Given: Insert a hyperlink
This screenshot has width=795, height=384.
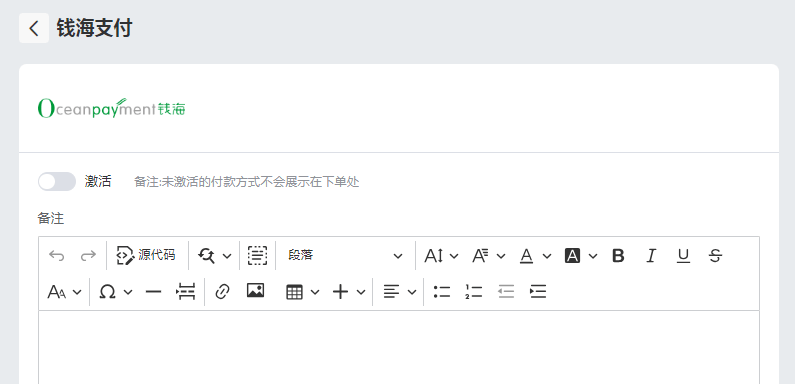Looking at the screenshot, I should coord(223,292).
